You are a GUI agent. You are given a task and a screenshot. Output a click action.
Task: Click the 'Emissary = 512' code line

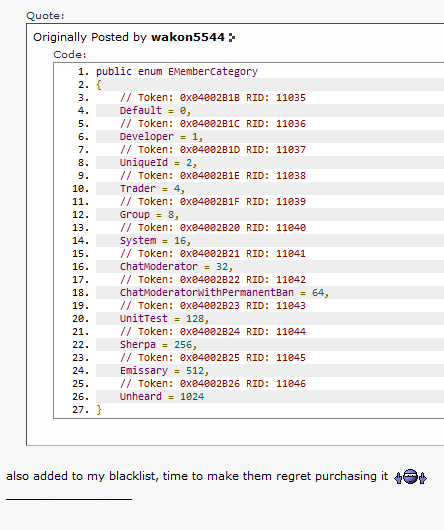pyautogui.click(x=164, y=370)
